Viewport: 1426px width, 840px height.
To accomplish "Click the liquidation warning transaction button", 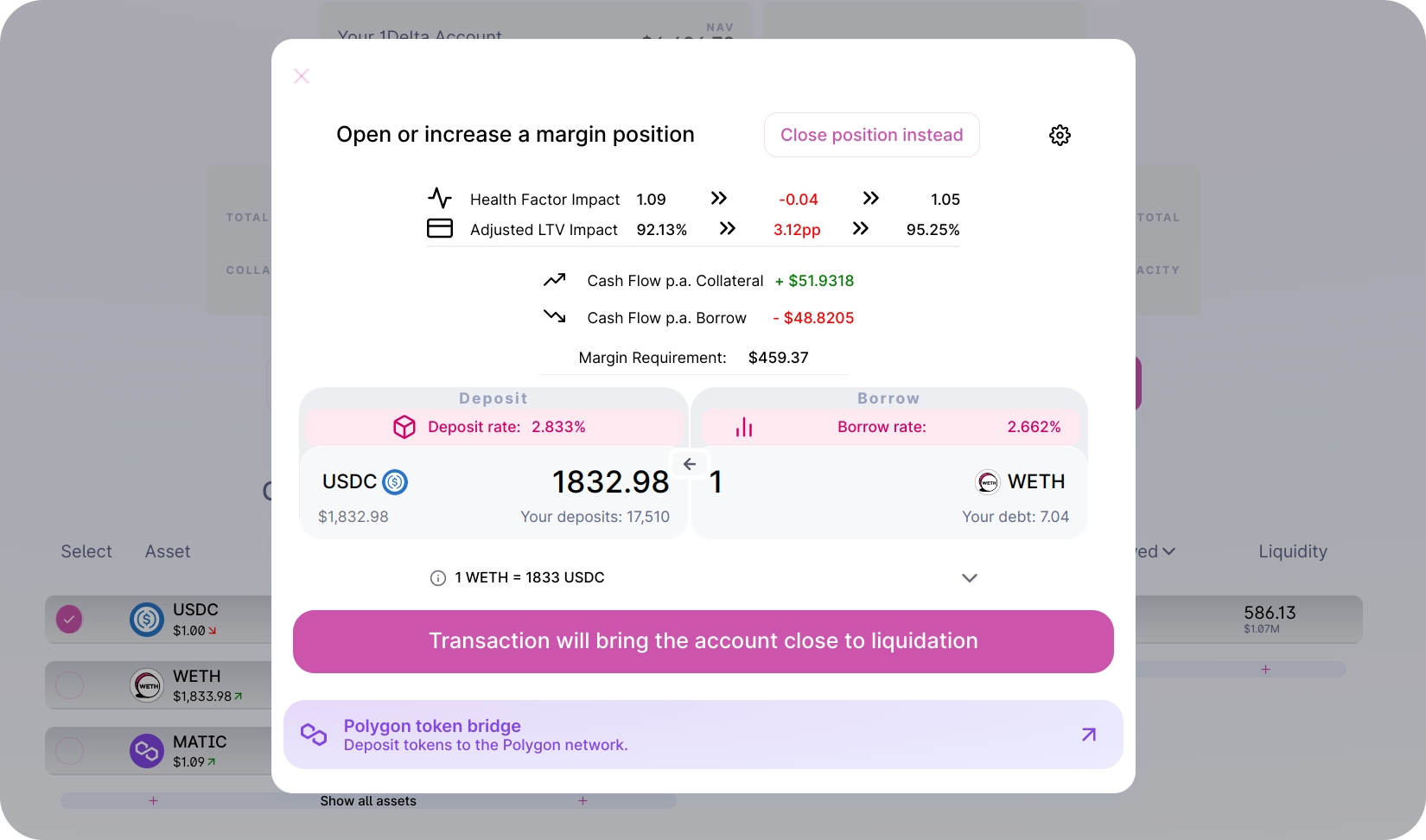I will 703,641.
